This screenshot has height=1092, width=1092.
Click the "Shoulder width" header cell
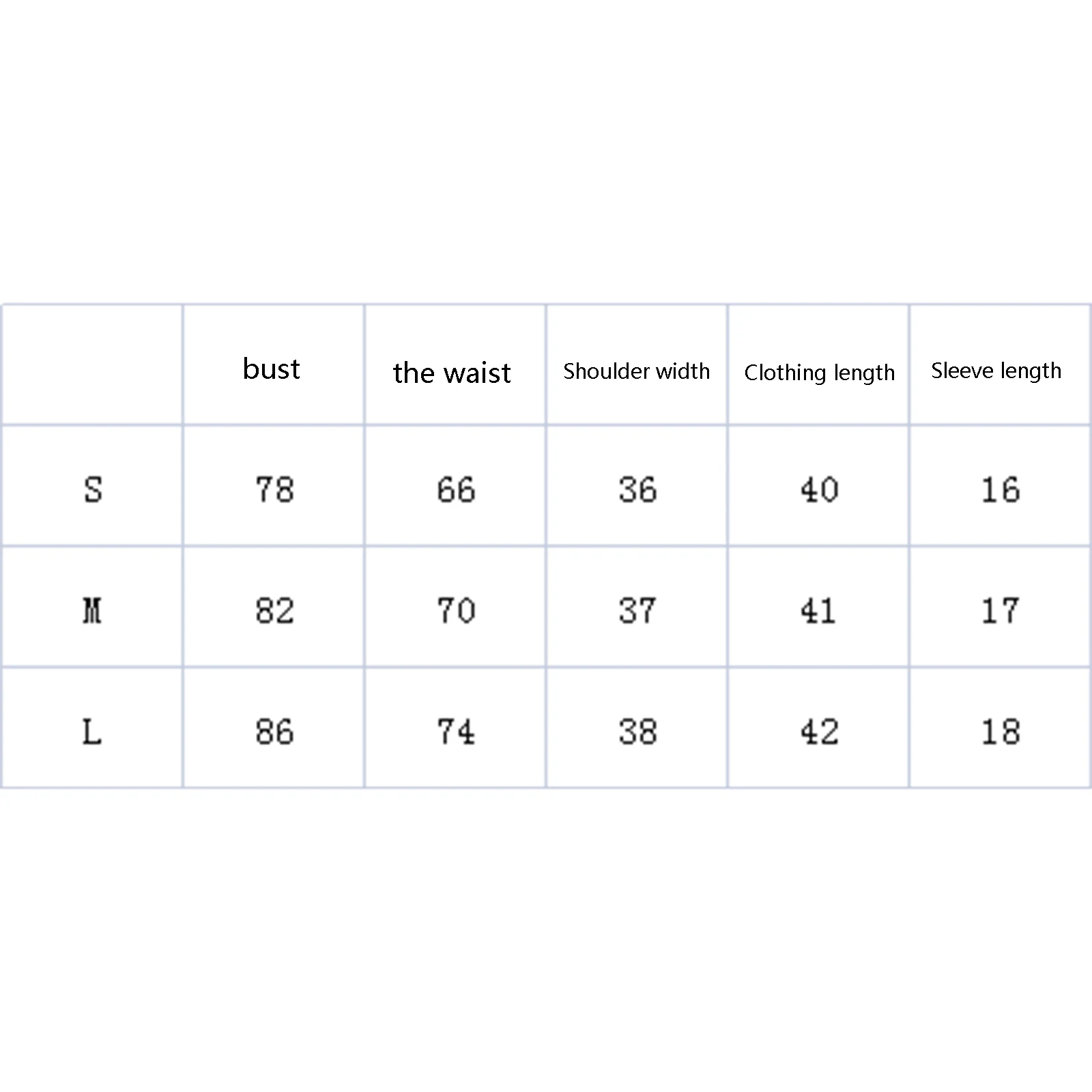point(636,371)
